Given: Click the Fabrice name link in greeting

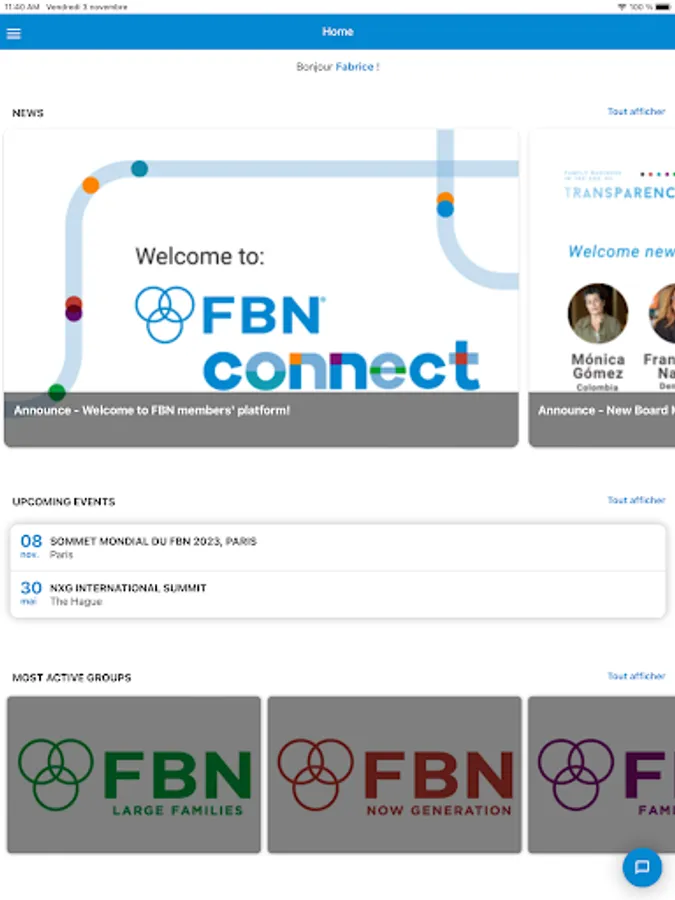Looking at the screenshot, I should tap(354, 67).
